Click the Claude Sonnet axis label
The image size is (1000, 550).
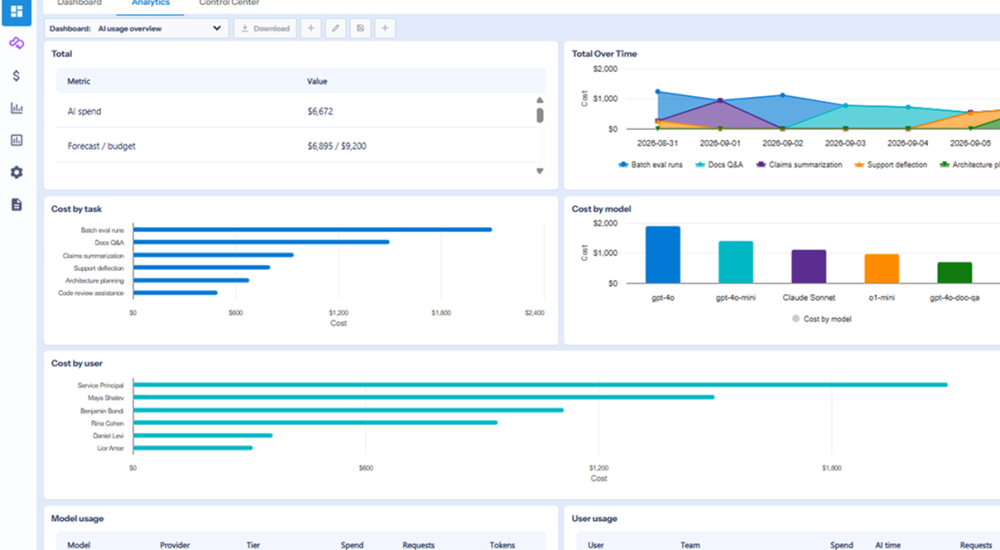(809, 297)
